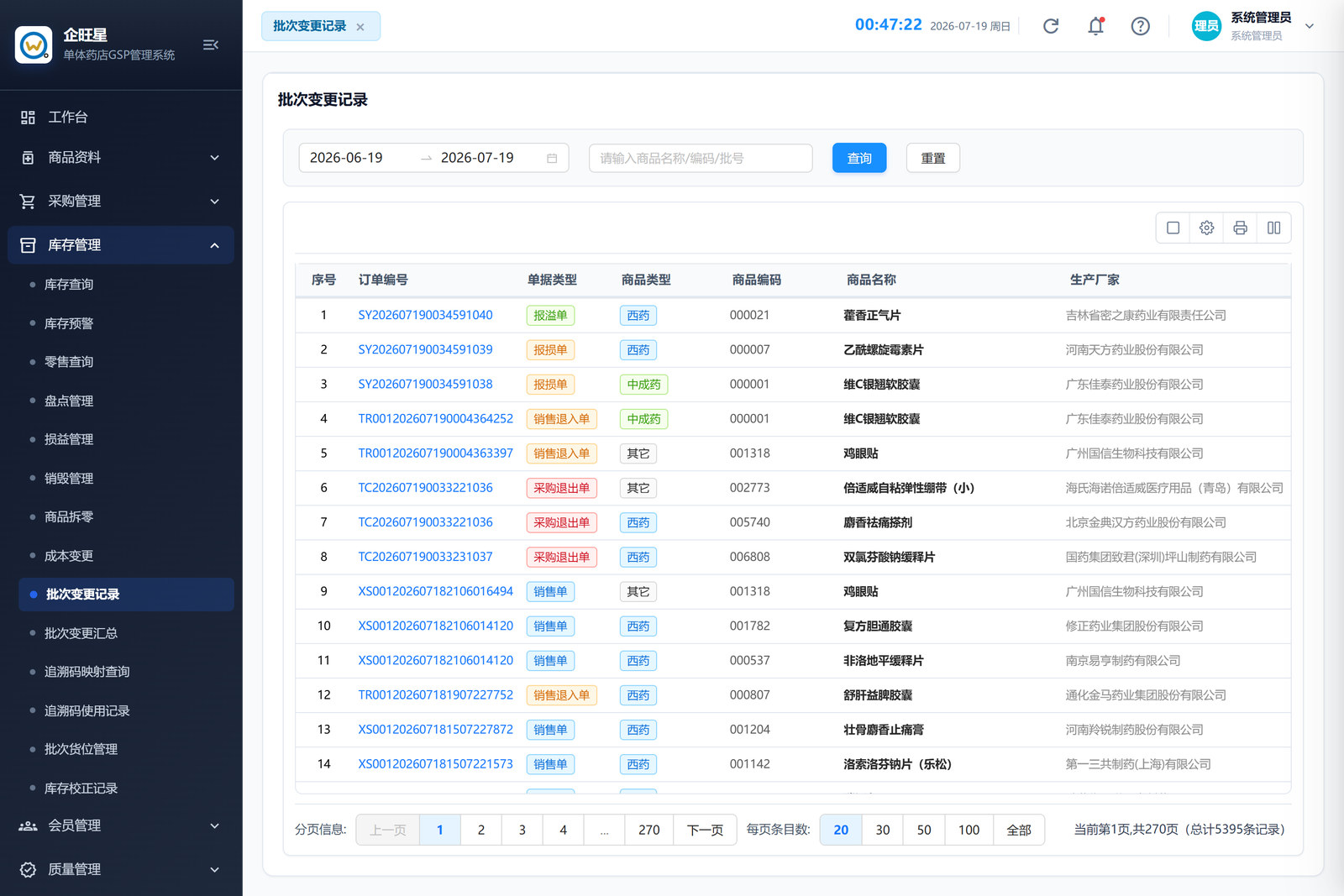Screen dimensions: 1344x896
Task: Click the 商品资料 sidebar icon
Action: [28, 158]
